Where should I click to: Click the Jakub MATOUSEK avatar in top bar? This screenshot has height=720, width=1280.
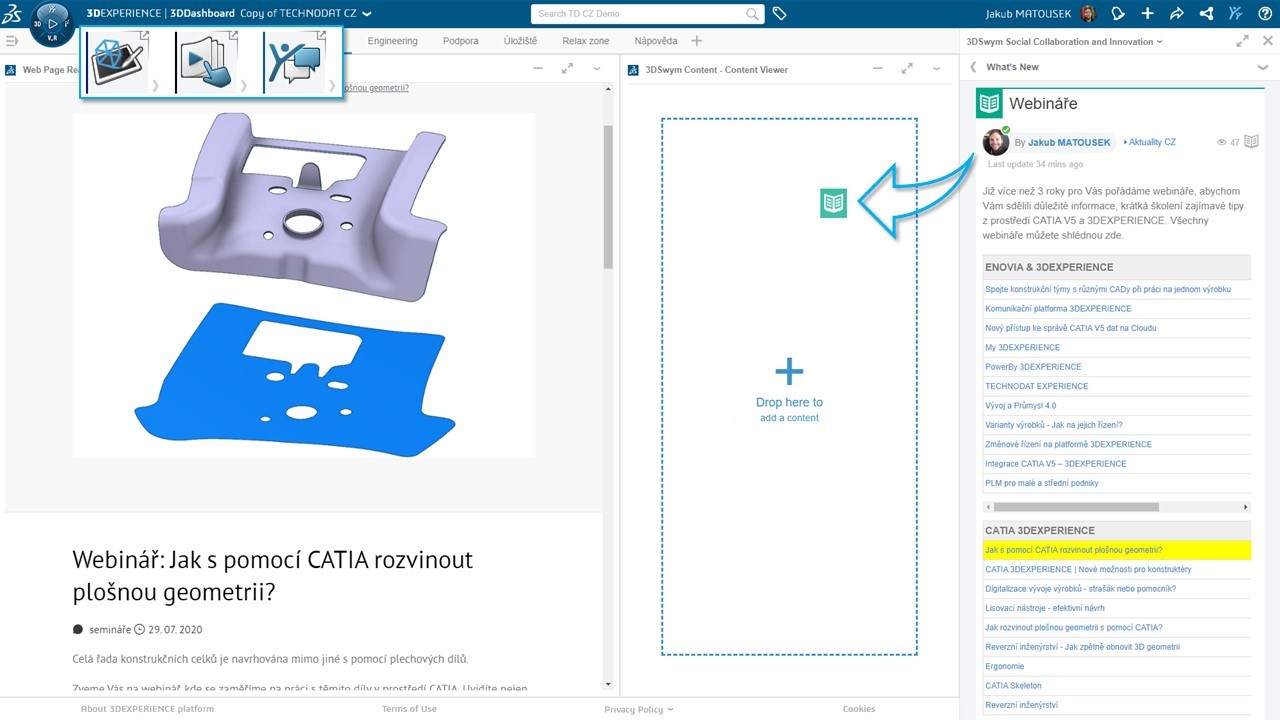(x=1089, y=14)
